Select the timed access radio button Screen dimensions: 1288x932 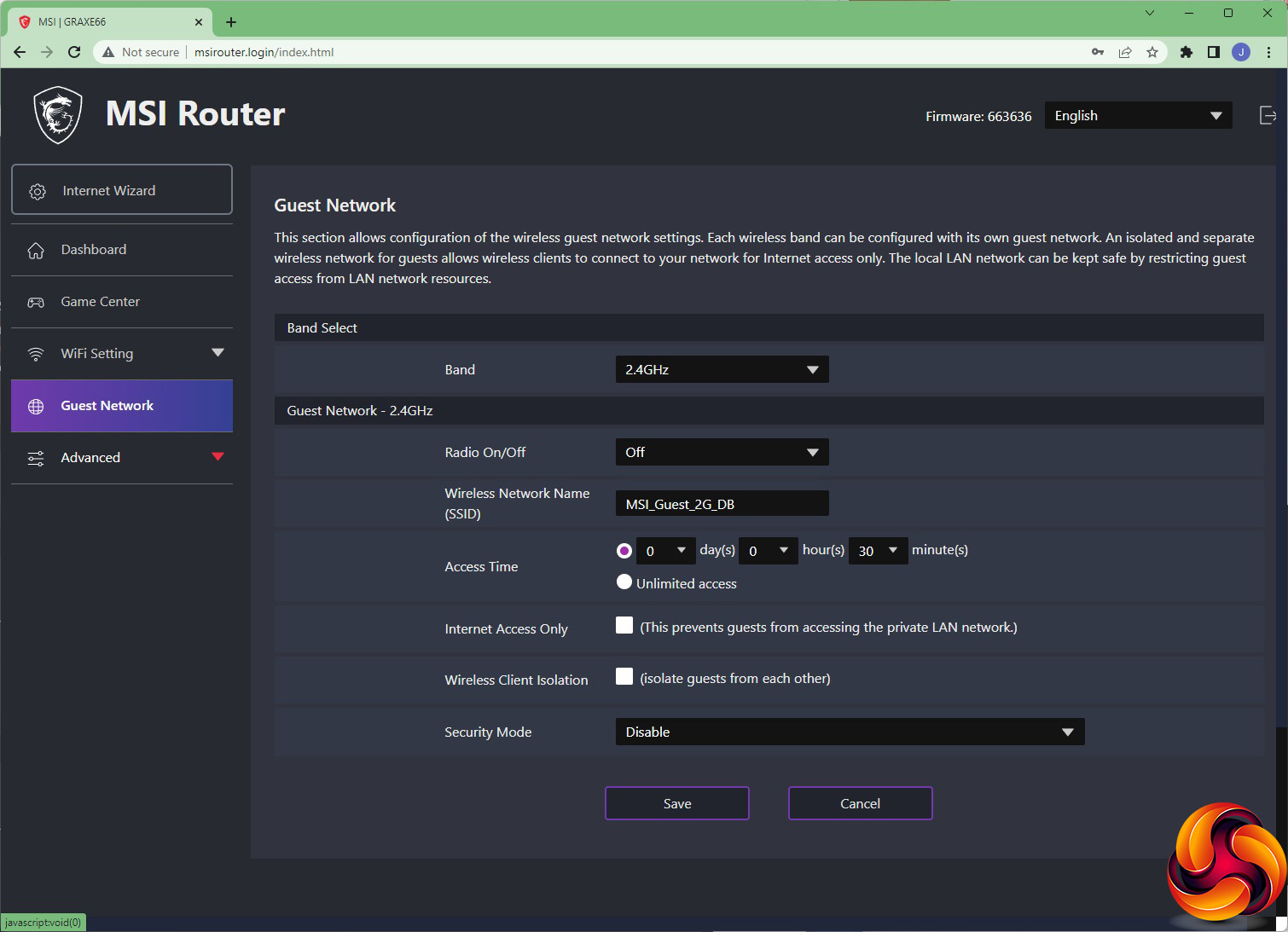click(624, 551)
